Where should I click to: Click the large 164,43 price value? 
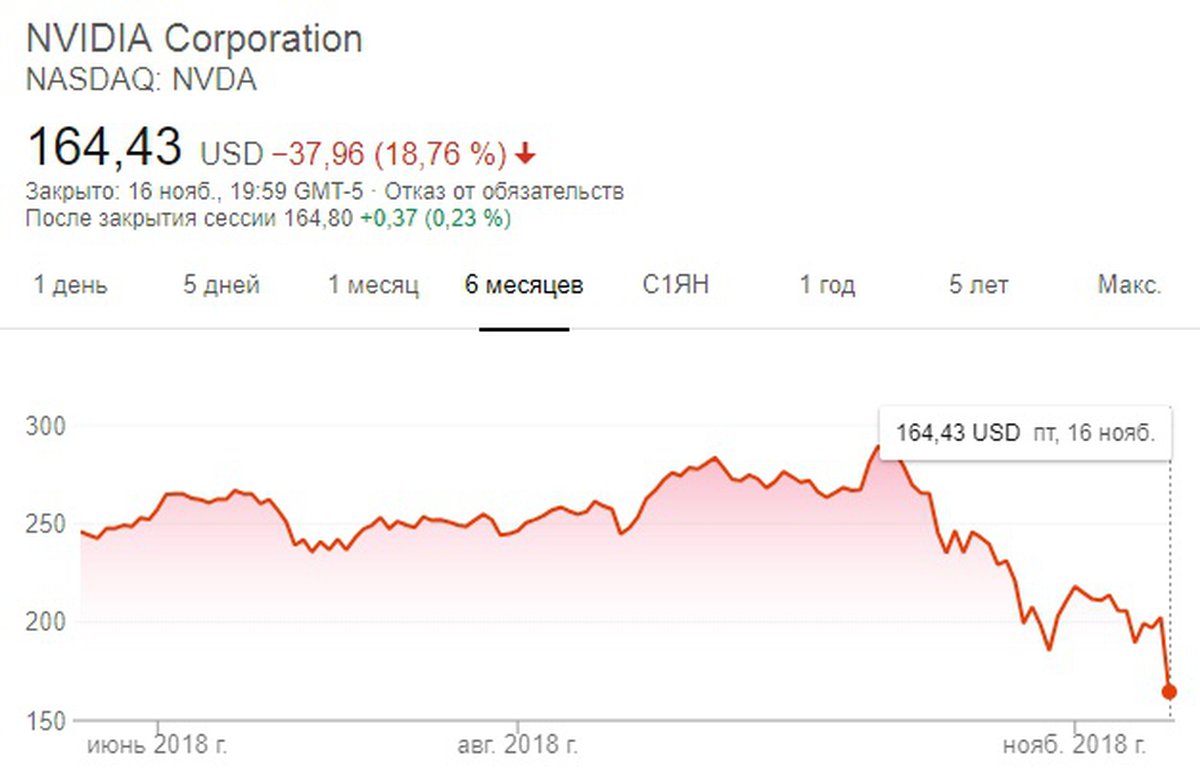(105, 147)
